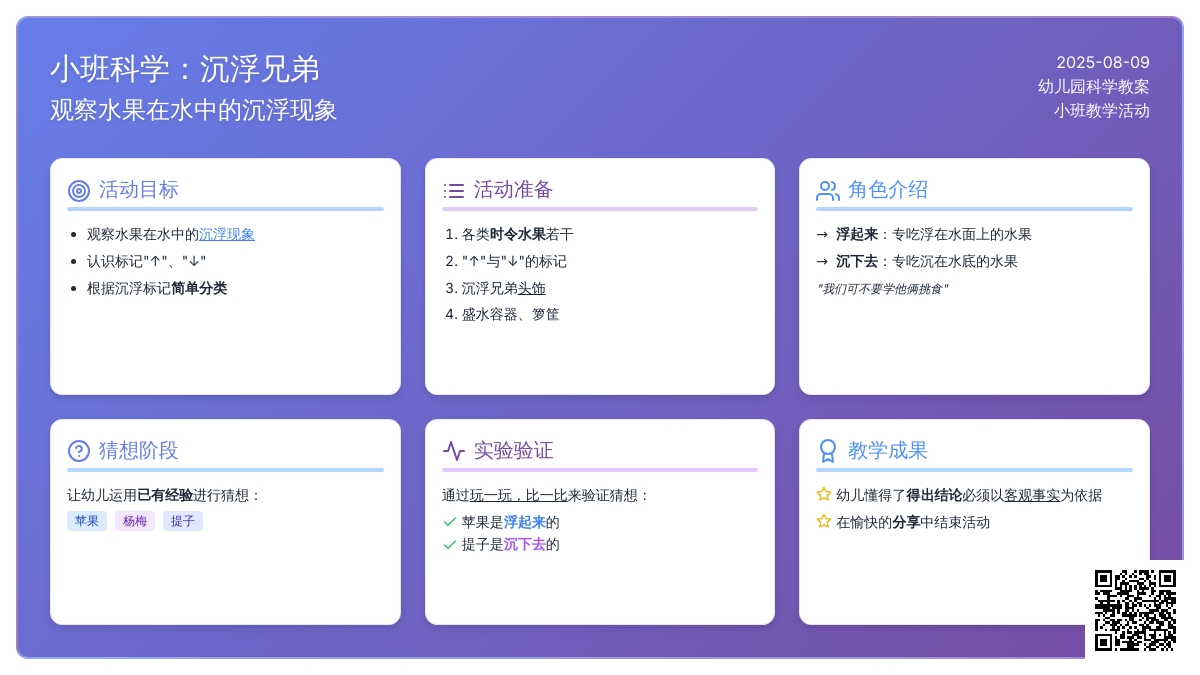
Task: Click the star icon next to 幼儿懂得了得出结论
Action: [x=824, y=494]
